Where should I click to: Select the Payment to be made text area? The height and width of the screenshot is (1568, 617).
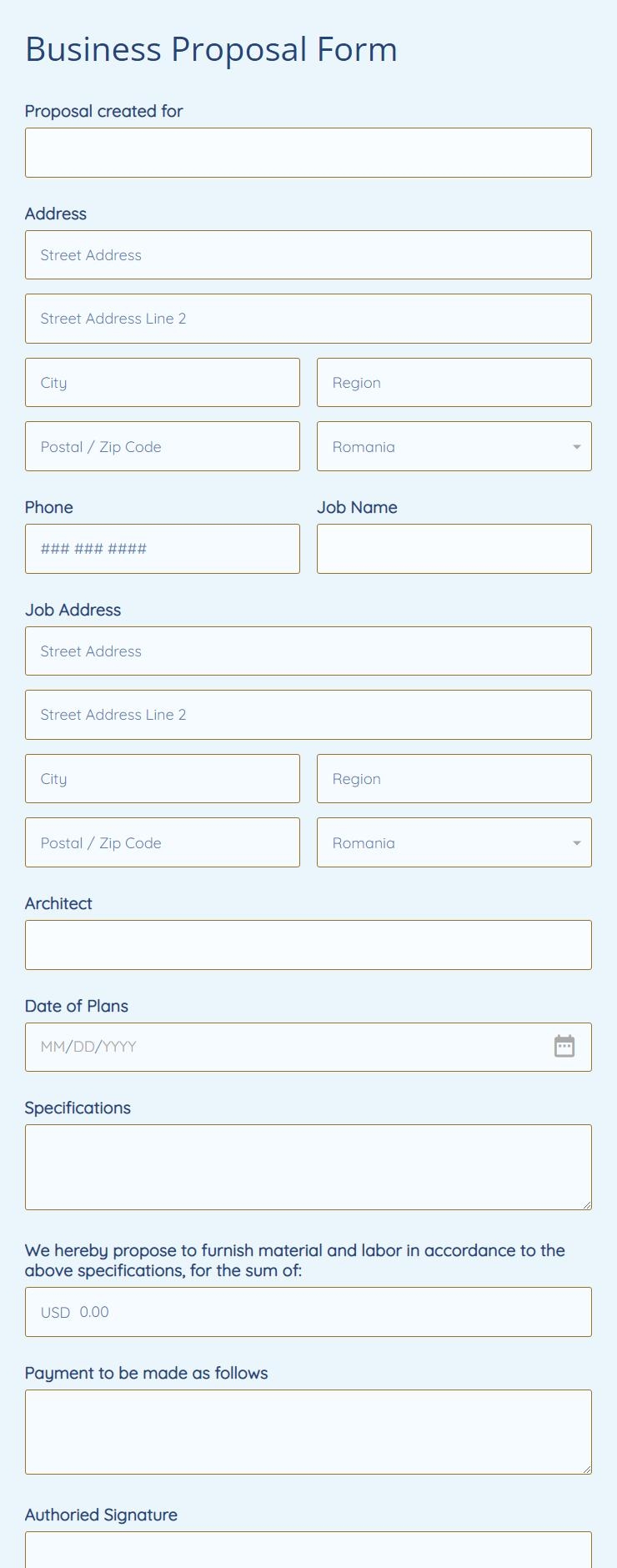tap(308, 1431)
